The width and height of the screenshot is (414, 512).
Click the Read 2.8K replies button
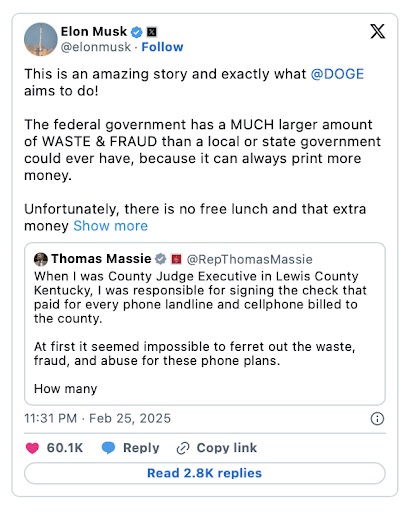205,473
